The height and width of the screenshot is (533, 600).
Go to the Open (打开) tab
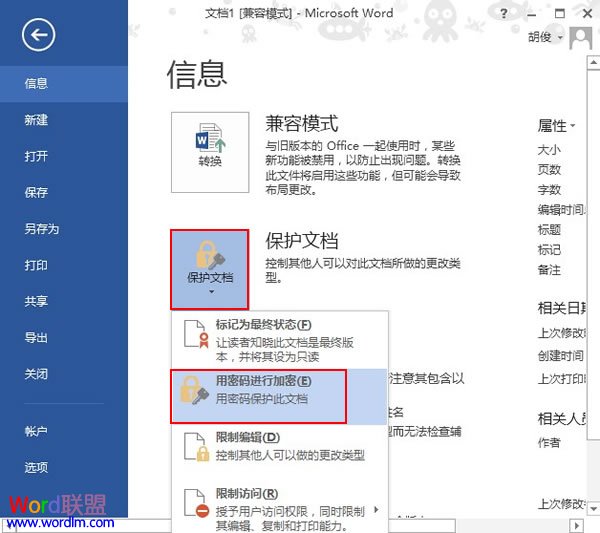click(64, 156)
